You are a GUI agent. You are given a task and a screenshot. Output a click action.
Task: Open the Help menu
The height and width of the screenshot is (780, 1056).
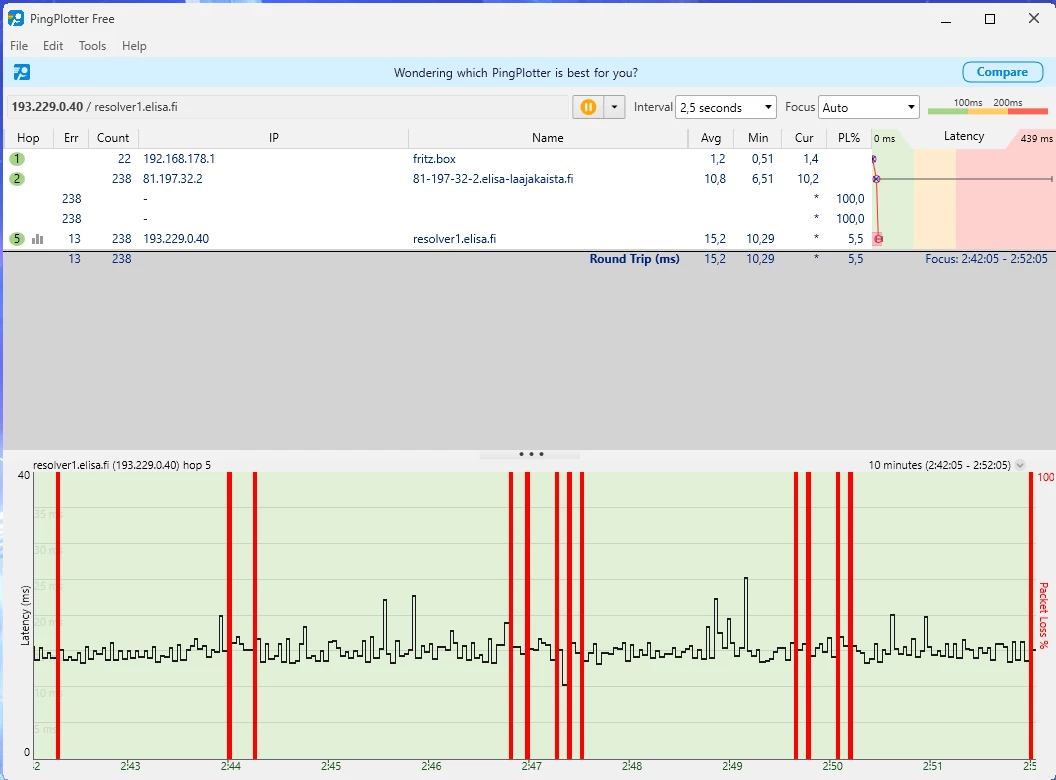pos(134,46)
